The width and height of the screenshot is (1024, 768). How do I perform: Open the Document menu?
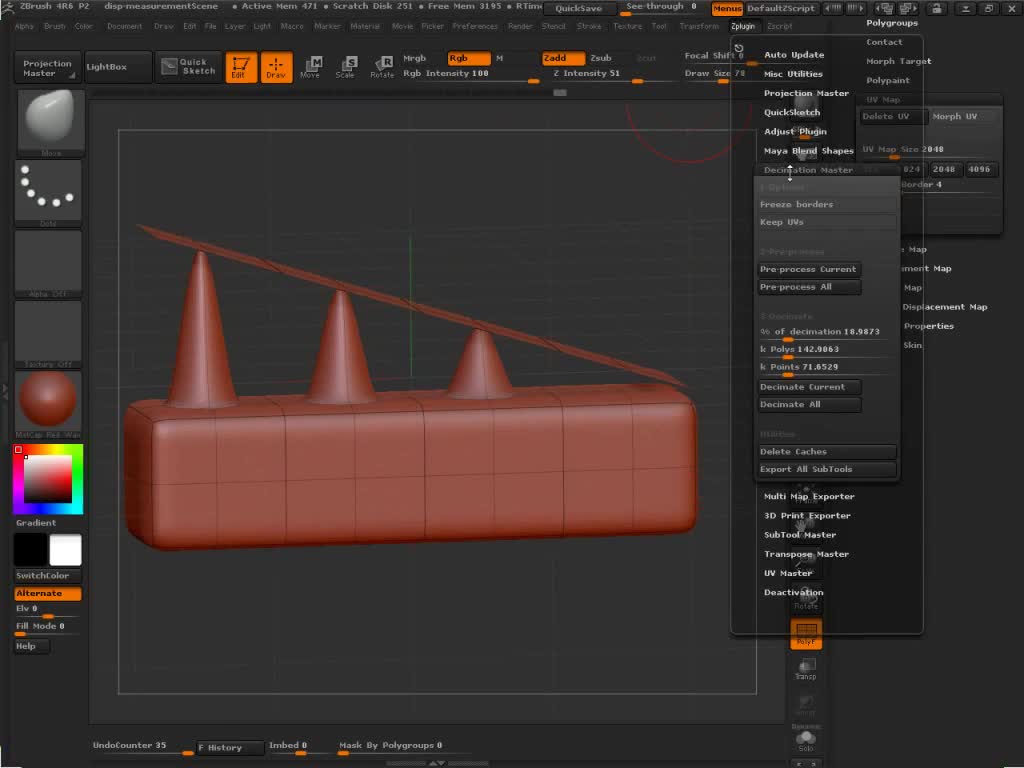[124, 26]
